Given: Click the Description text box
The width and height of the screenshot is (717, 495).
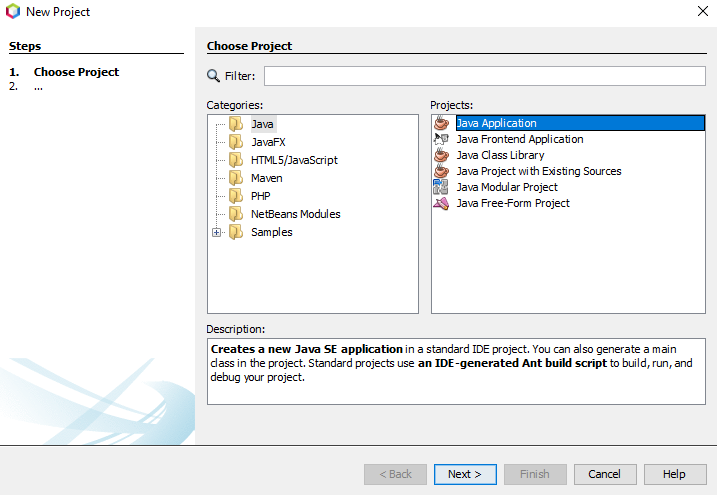Looking at the screenshot, I should (x=456, y=371).
